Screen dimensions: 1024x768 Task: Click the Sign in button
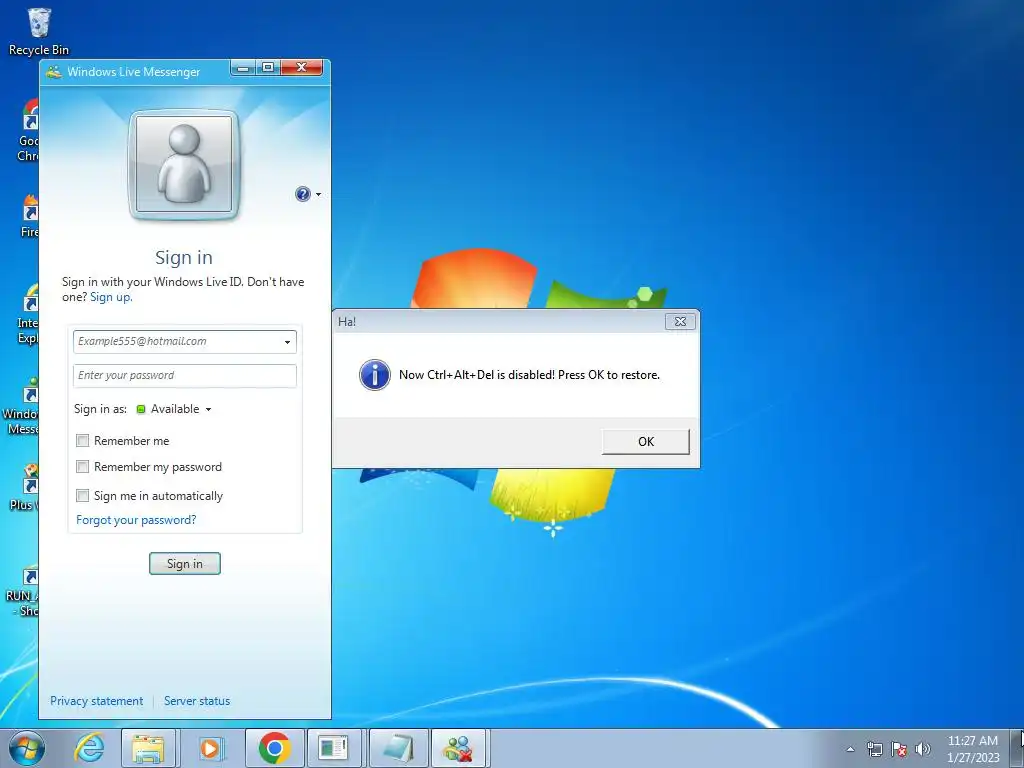[185, 564]
